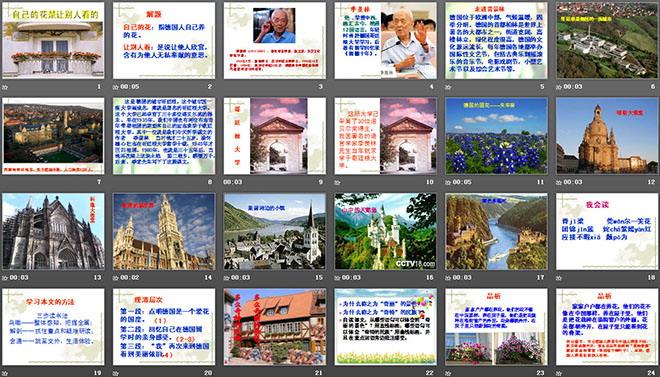The height and width of the screenshot is (377, 660).
Task: Click the animation star icon under slide 18
Action: tap(559, 278)
